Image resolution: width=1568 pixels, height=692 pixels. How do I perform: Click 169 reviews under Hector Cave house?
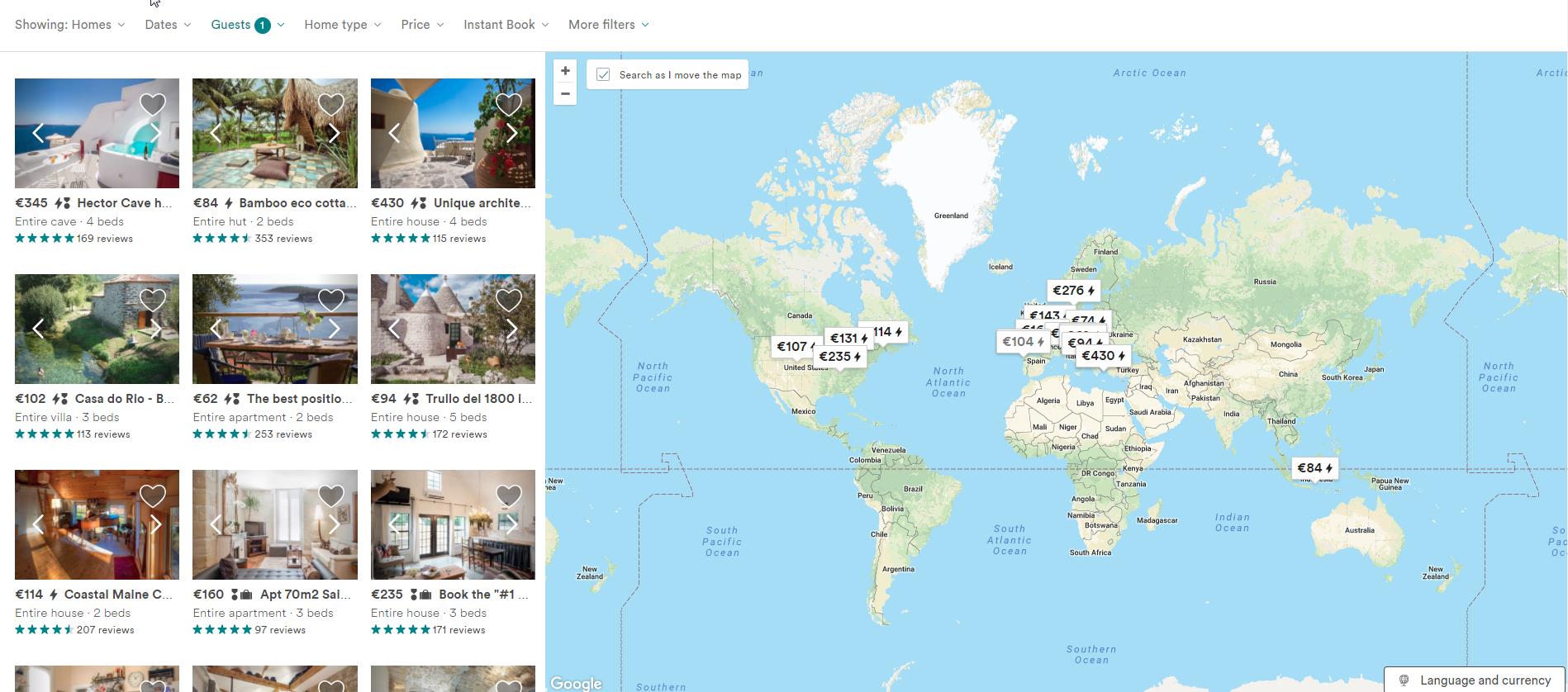pyautogui.click(x=105, y=239)
